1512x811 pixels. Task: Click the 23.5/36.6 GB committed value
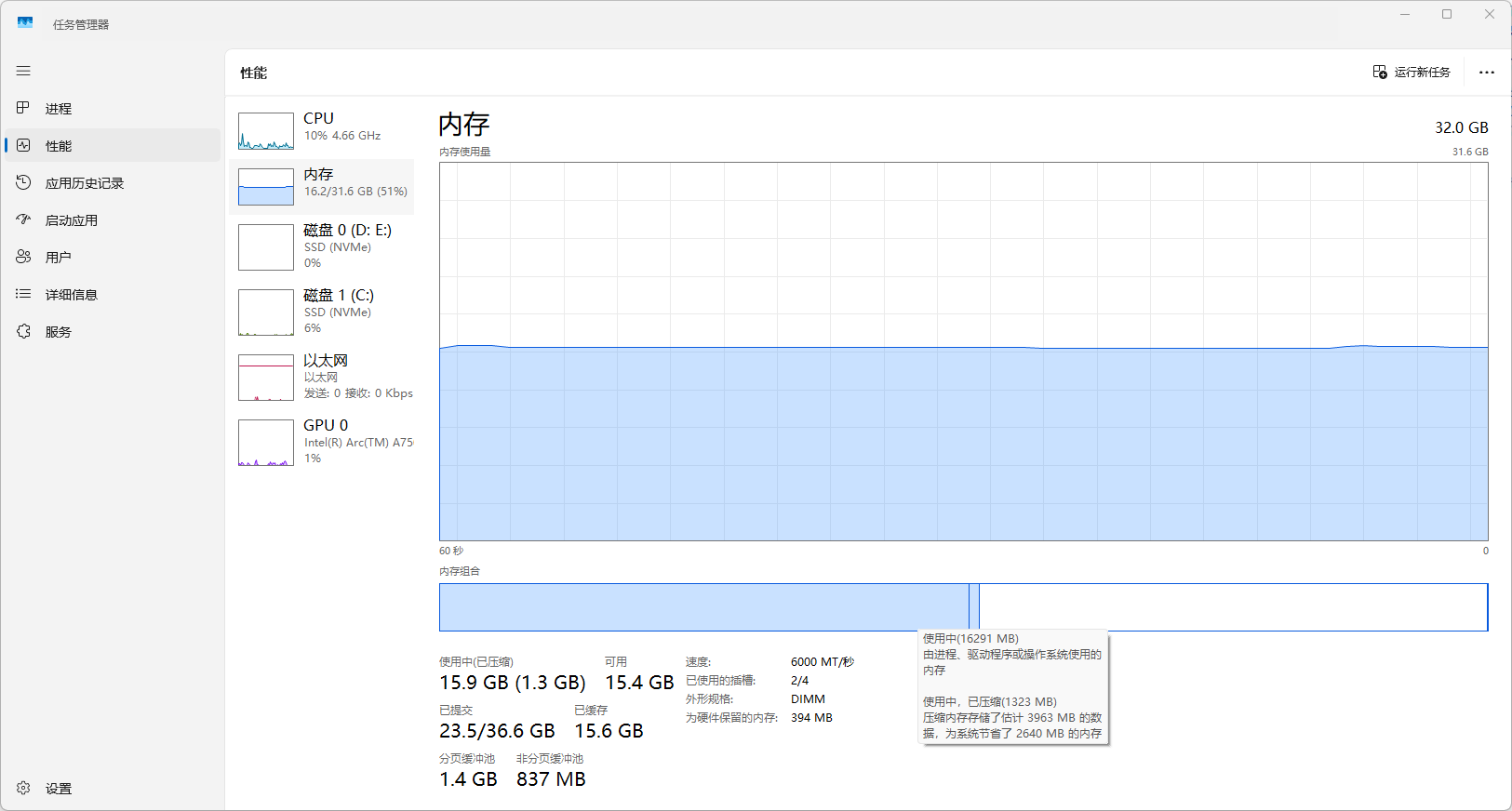pos(497,731)
